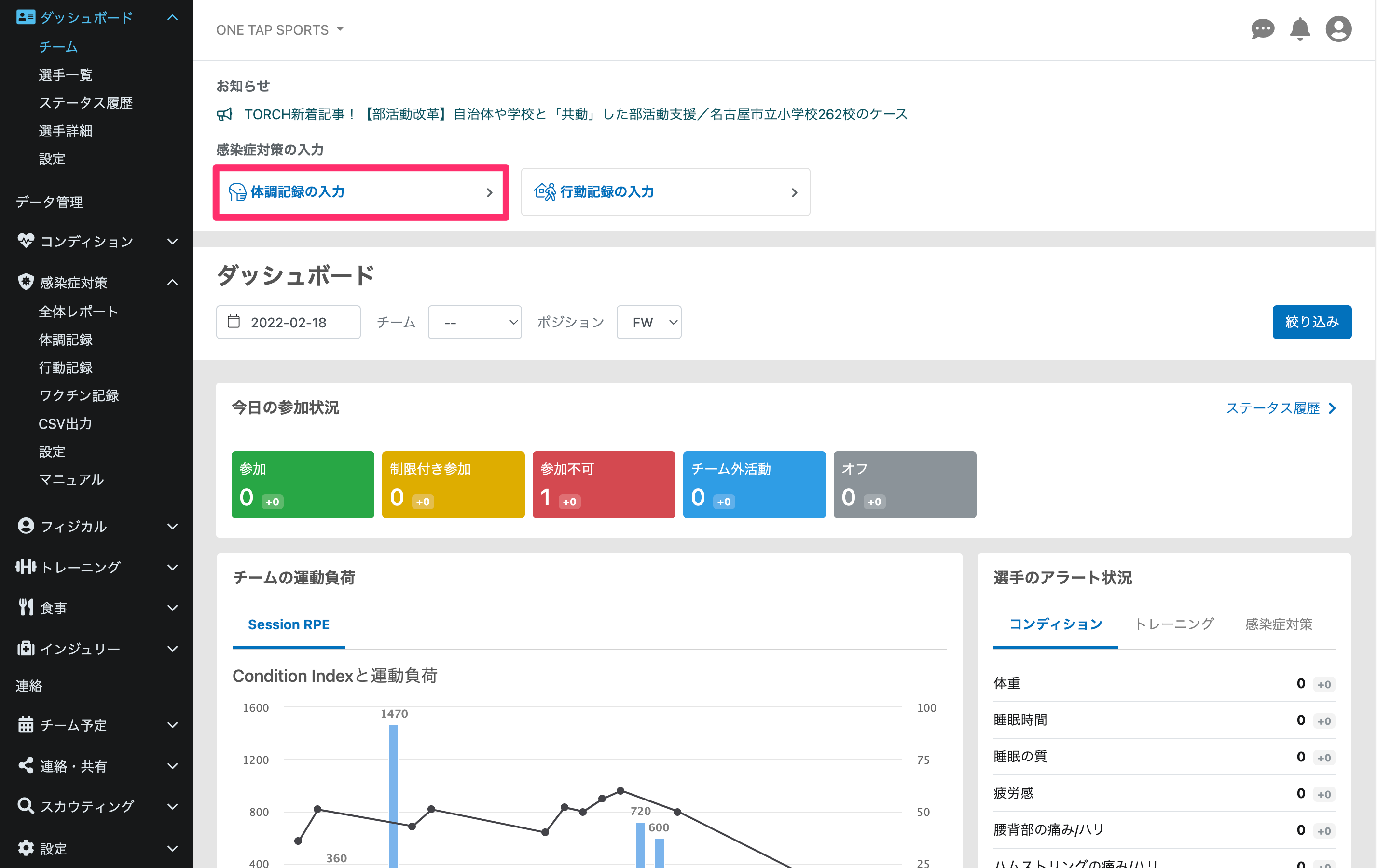Open the notifications bell
Screen dimensions: 1377x868
pyautogui.click(x=1300, y=29)
